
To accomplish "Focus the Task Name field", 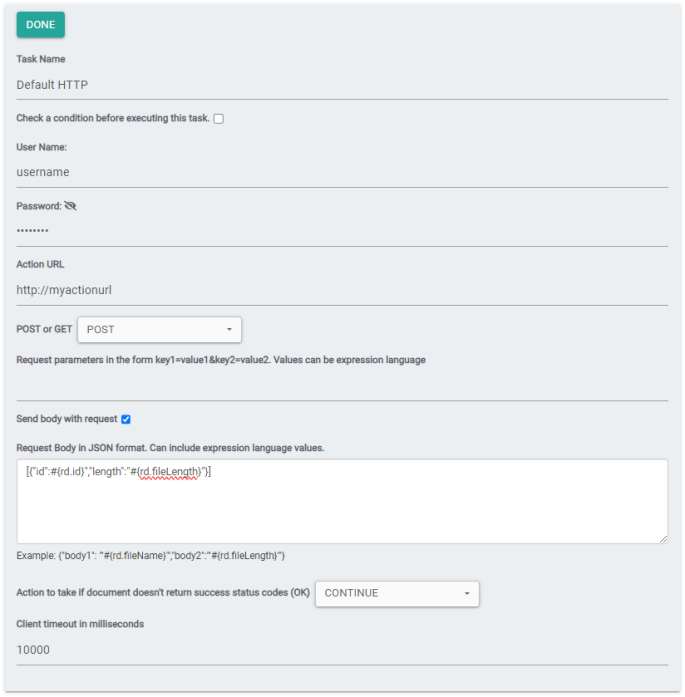I will click(342, 85).
